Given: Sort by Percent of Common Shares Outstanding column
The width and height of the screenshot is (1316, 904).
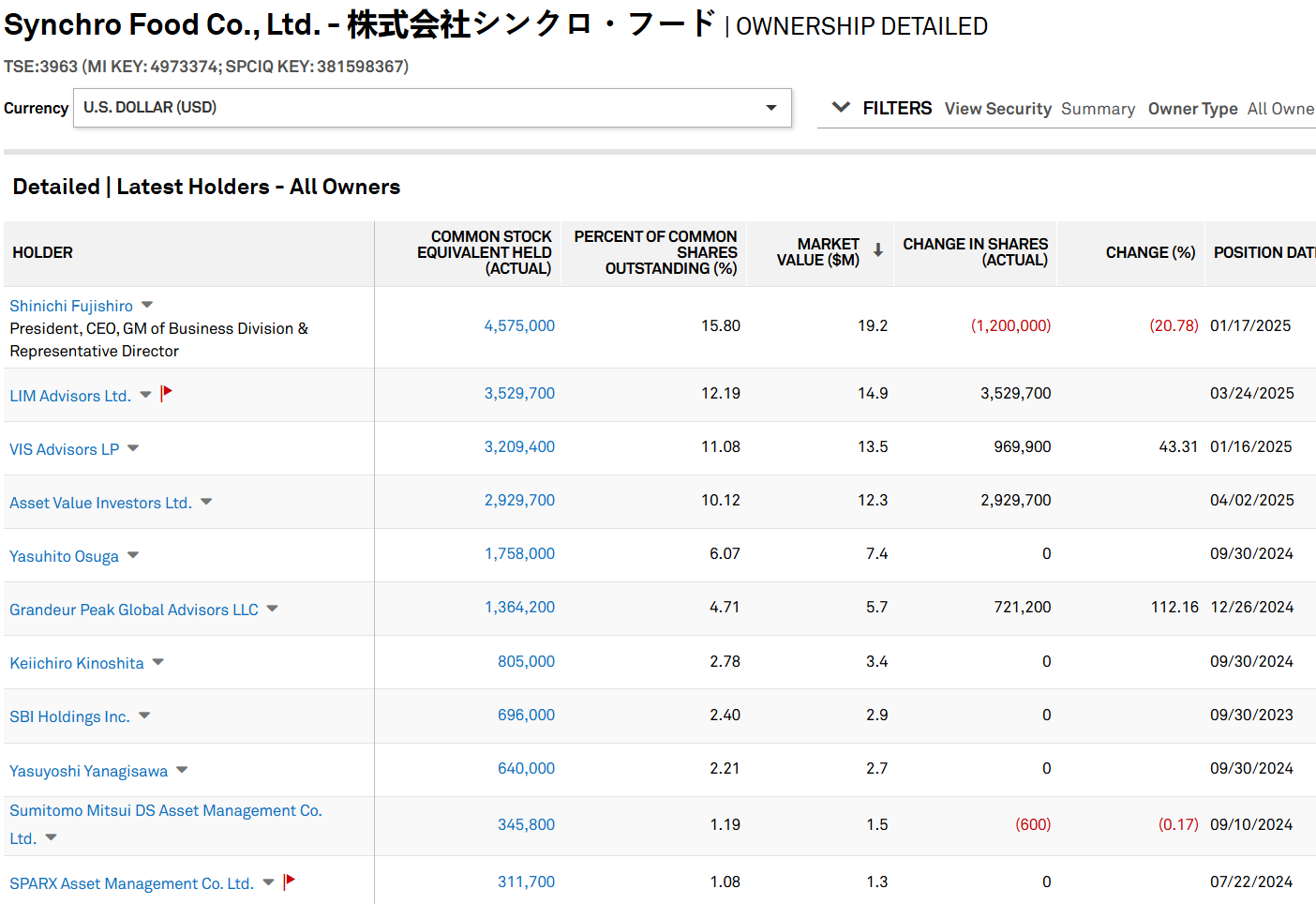Looking at the screenshot, I should pyautogui.click(x=656, y=252).
